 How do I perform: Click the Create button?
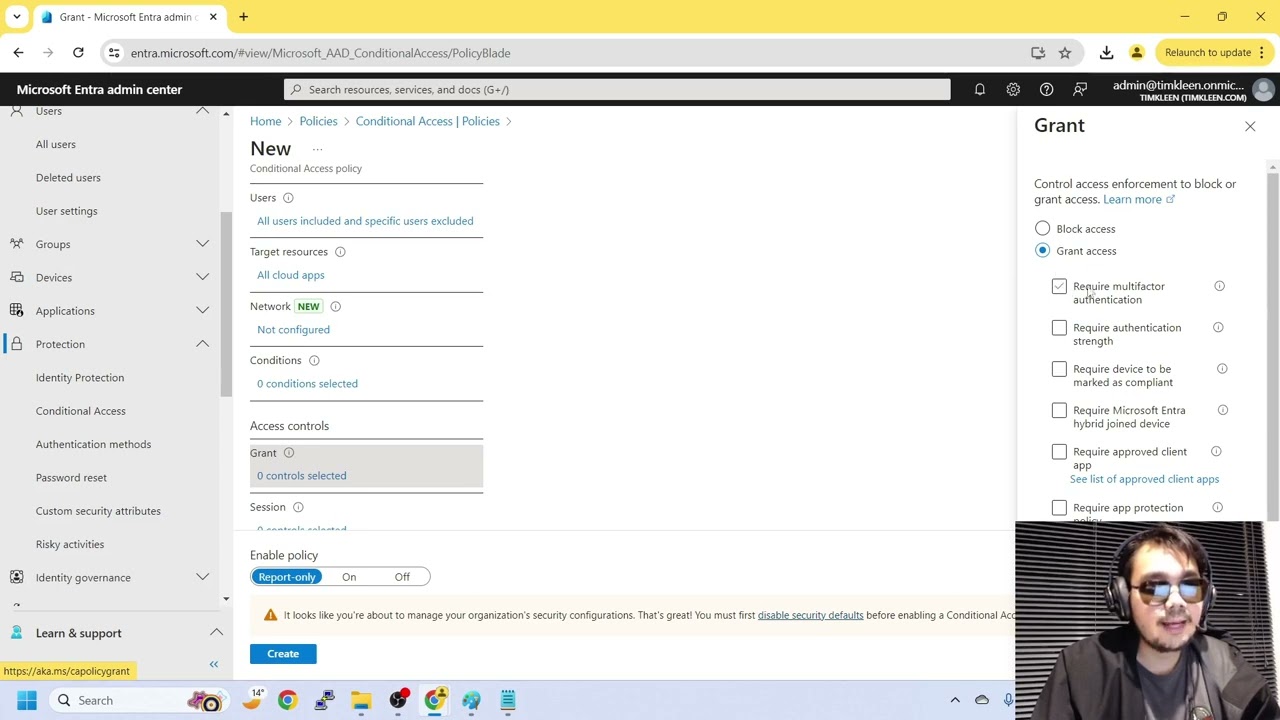click(283, 654)
